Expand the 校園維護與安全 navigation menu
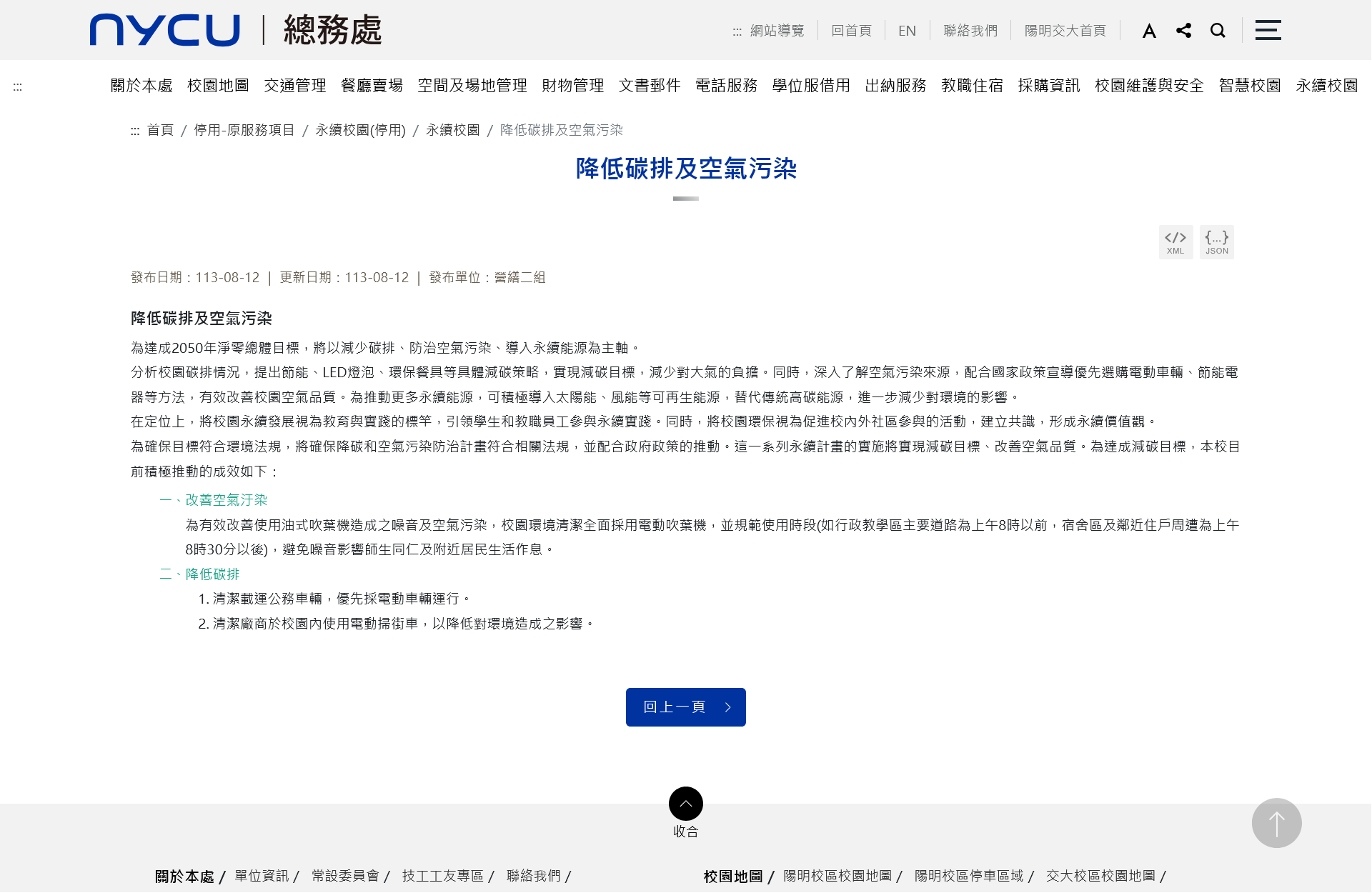Image resolution: width=1372 pixels, height=893 pixels. [1148, 86]
